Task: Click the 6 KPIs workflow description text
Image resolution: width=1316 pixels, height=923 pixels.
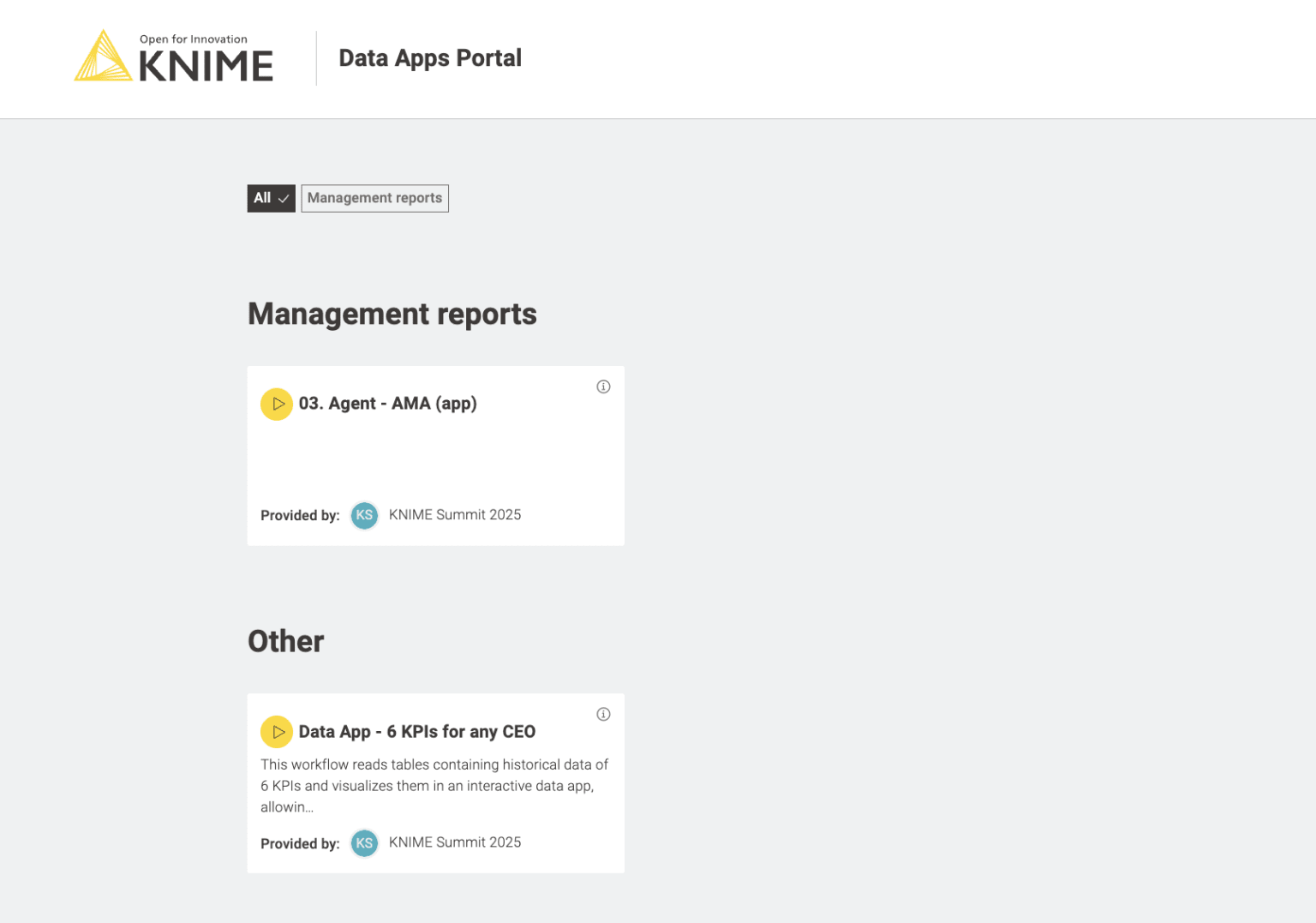Action: 434,786
